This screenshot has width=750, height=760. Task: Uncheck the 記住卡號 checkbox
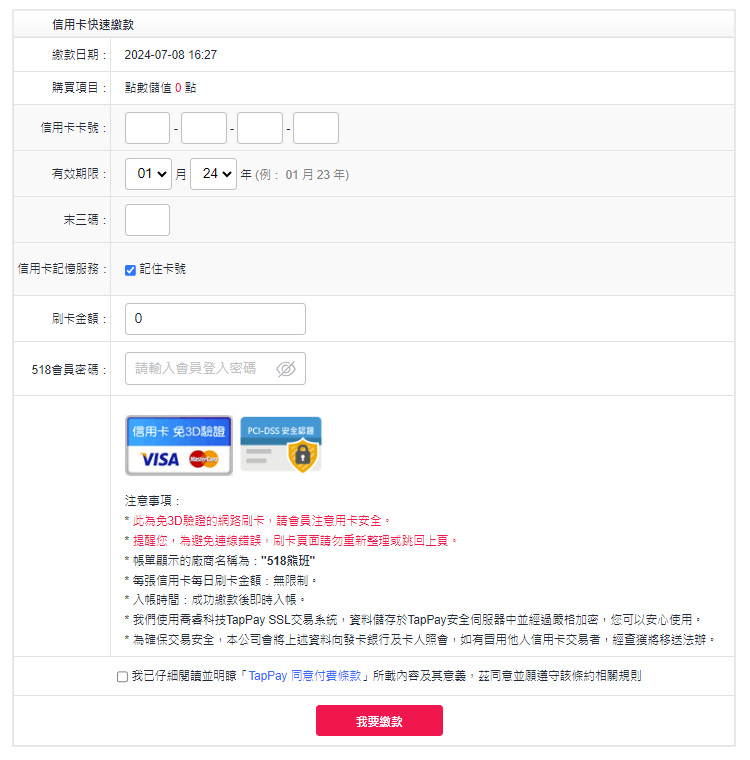tap(130, 270)
